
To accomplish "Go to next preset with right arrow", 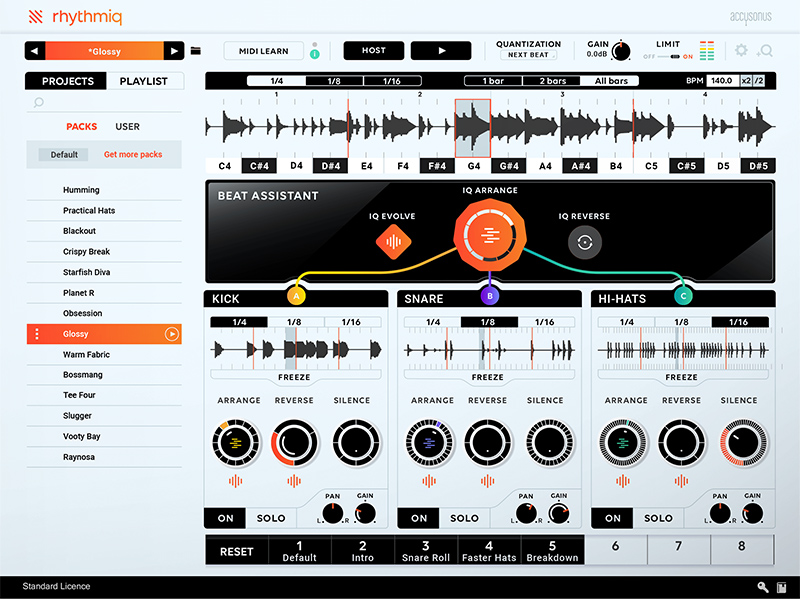I will coord(174,50).
